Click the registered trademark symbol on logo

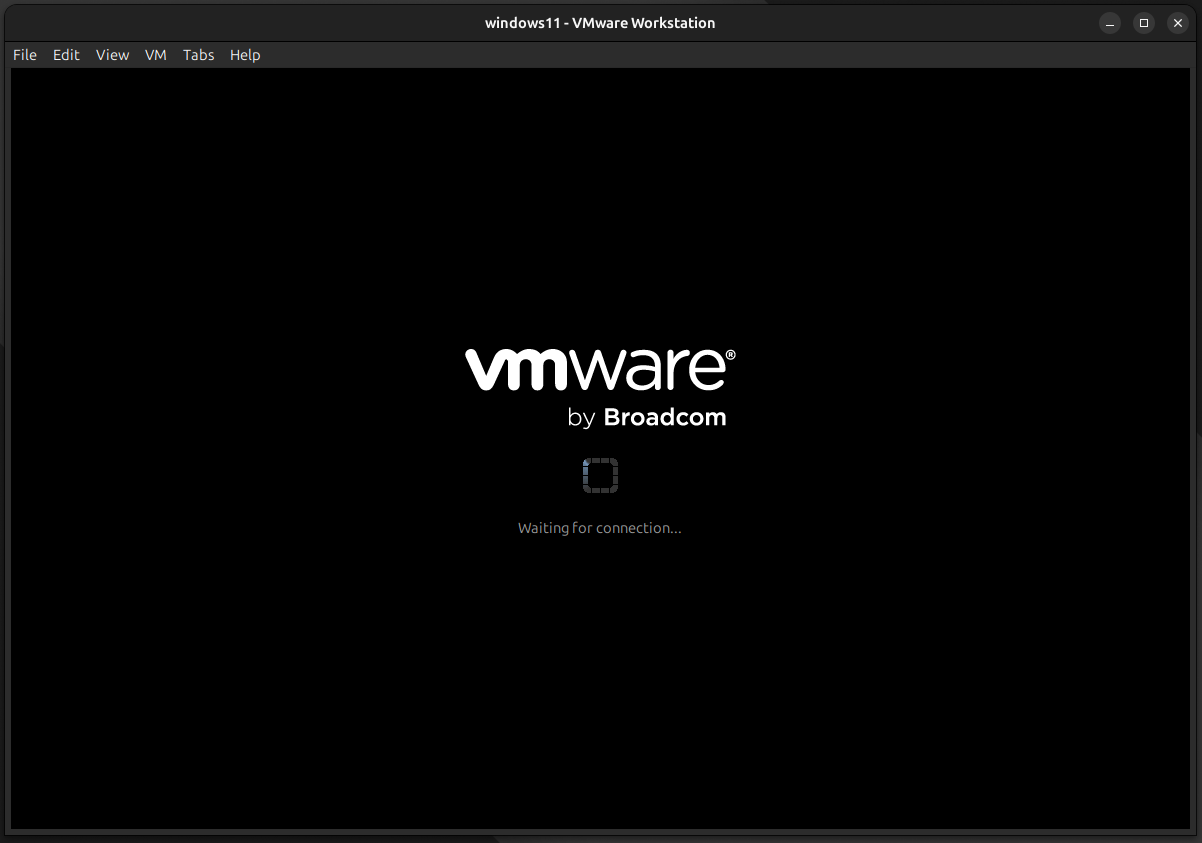731,355
